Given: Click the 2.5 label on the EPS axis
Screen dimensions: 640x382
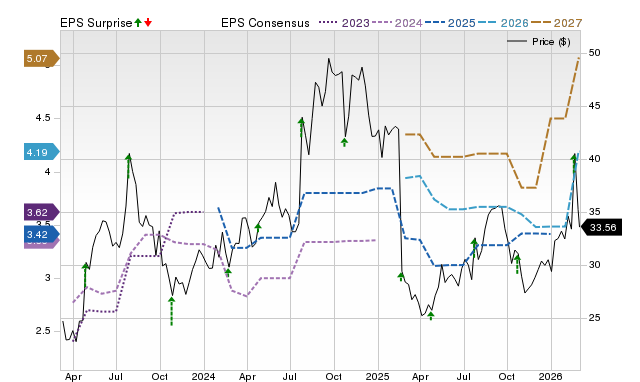Looking at the screenshot, I should pyautogui.click(x=43, y=331).
